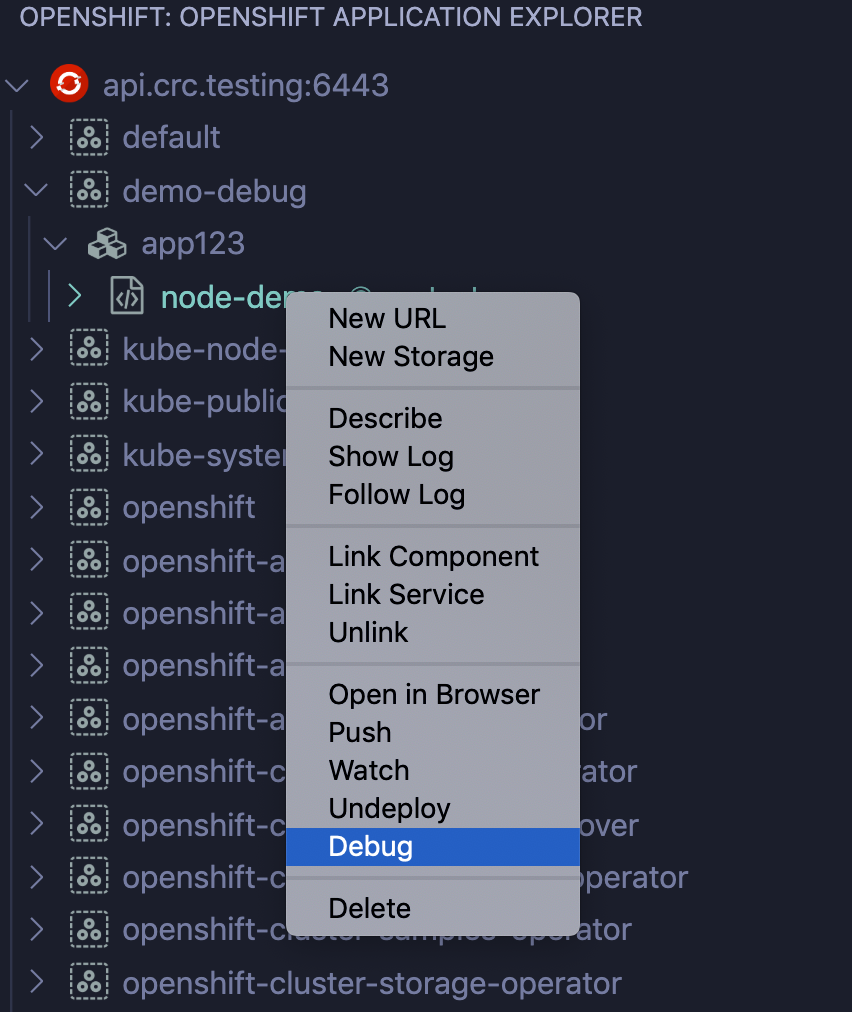Click the red OpenShift cluster icon
This screenshot has height=1012, width=852.
[70, 85]
